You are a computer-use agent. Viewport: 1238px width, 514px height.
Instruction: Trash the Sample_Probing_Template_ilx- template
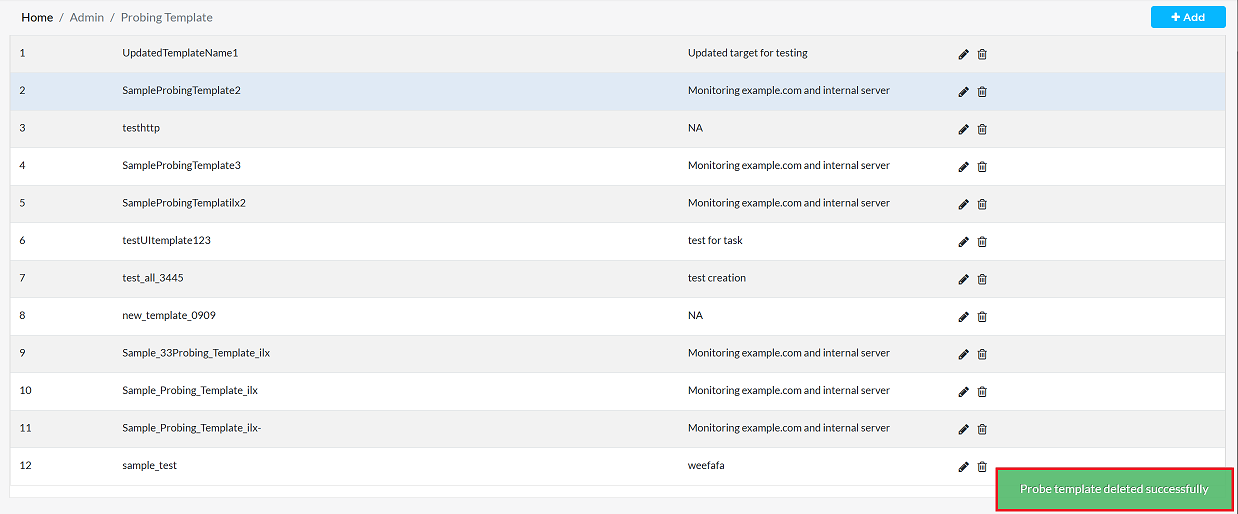pos(982,429)
